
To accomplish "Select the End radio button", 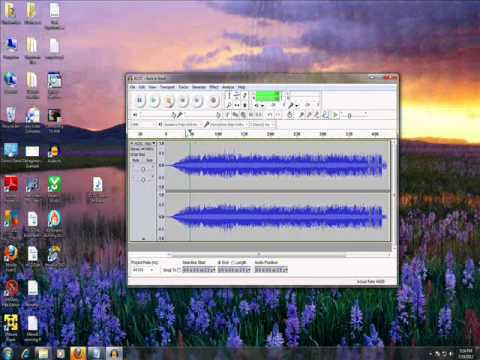I will tap(219, 263).
